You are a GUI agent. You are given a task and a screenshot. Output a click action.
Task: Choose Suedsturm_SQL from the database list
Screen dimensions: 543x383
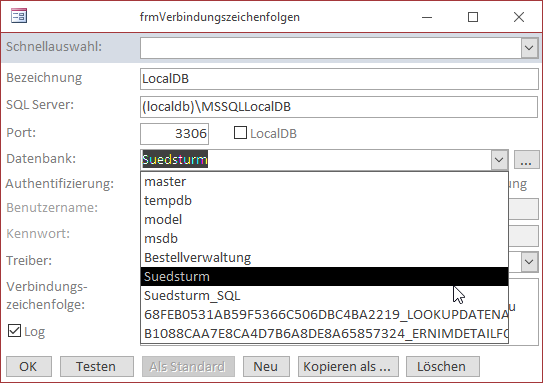click(324, 296)
